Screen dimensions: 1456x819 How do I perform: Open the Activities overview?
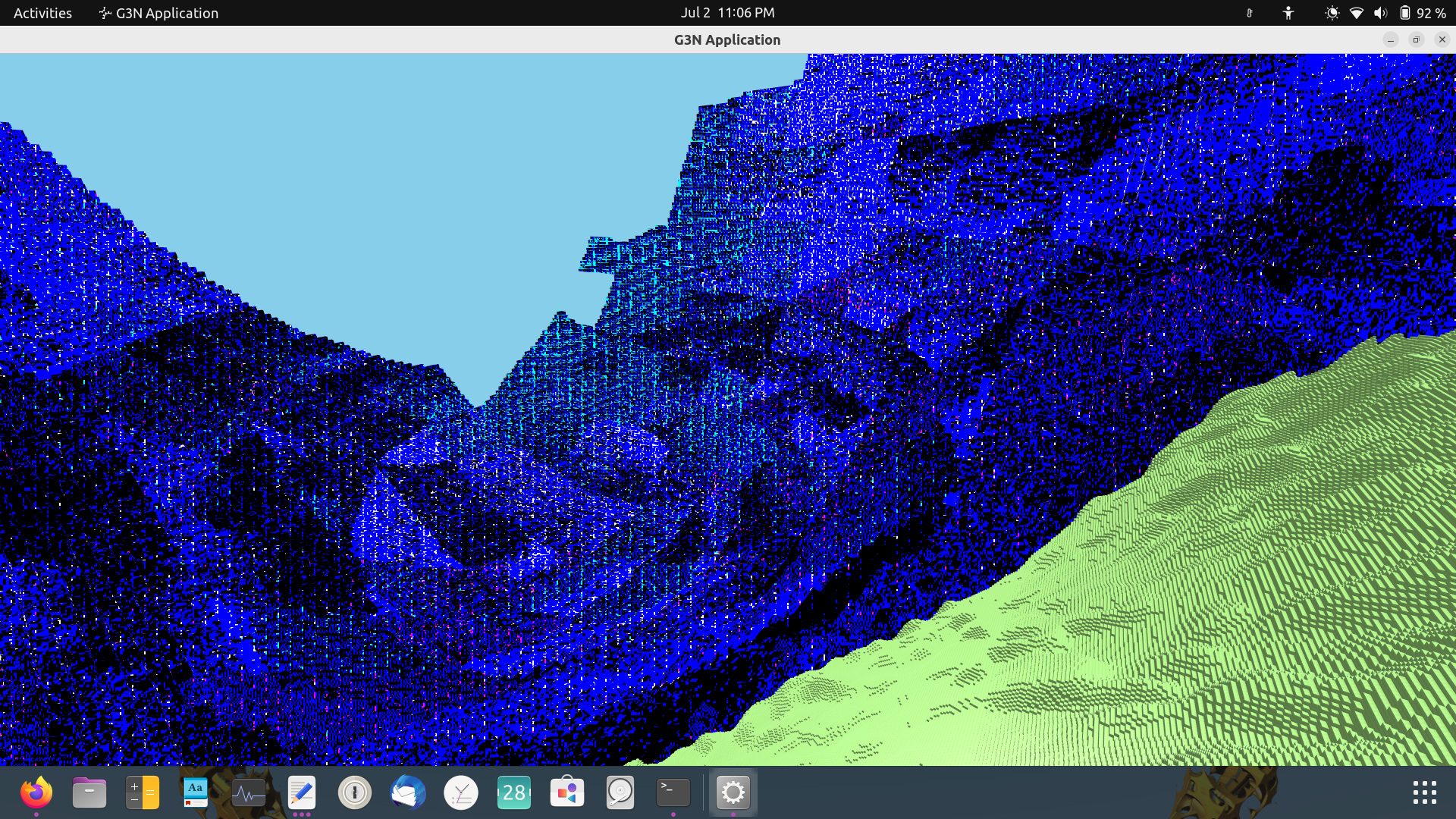tap(42, 13)
